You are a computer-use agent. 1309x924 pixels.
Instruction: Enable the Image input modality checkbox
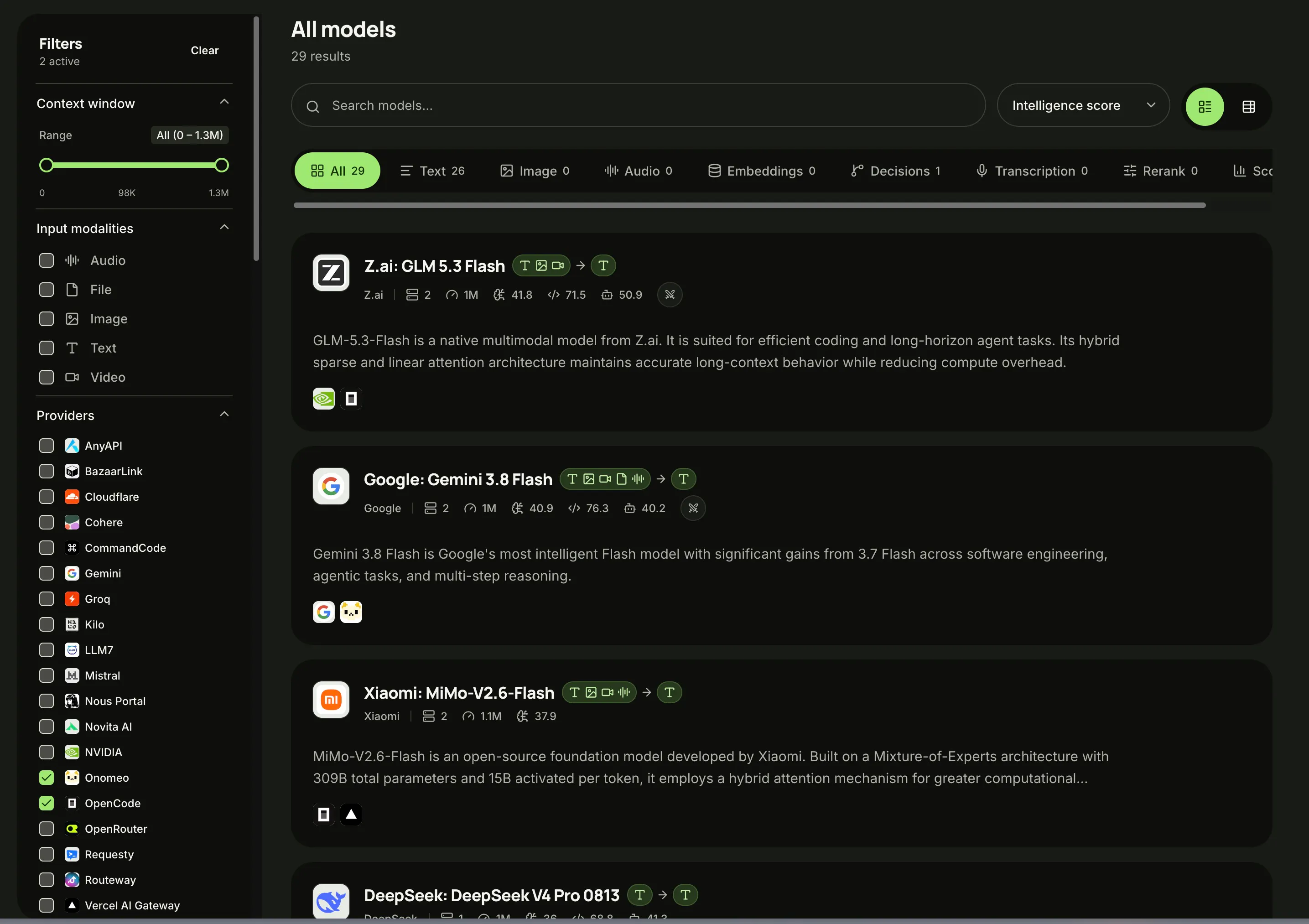click(46, 319)
